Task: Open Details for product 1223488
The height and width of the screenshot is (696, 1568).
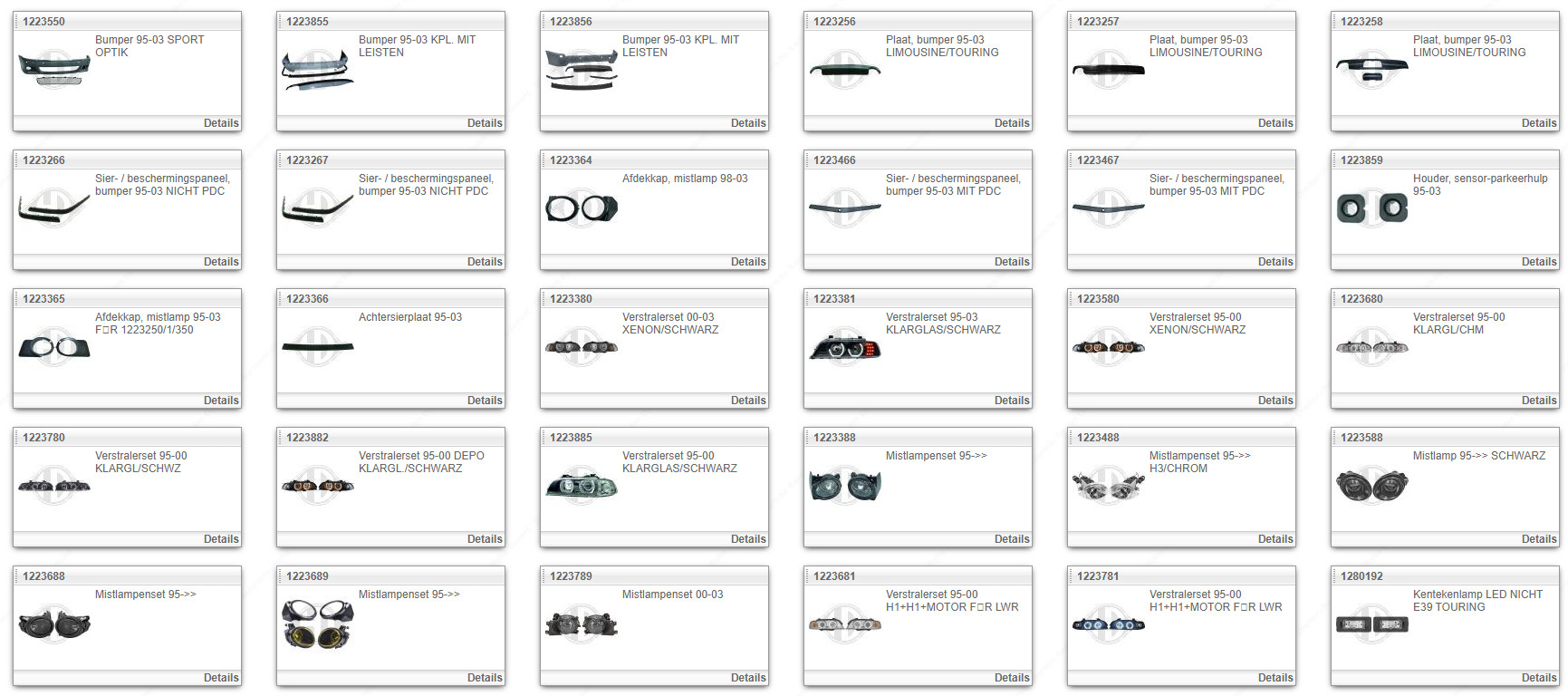Action: [1275, 539]
